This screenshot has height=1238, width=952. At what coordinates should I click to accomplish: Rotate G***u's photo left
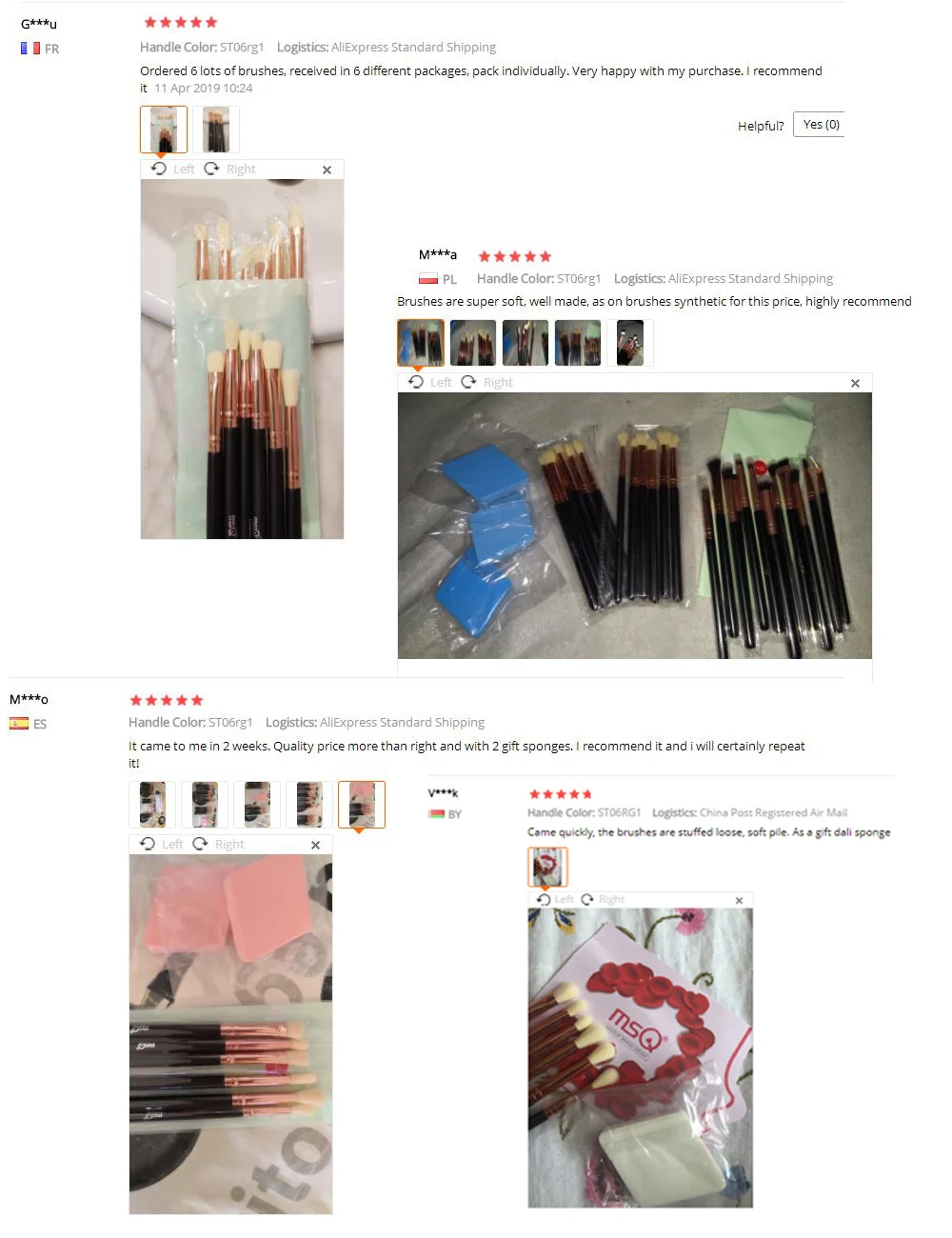[x=172, y=169]
